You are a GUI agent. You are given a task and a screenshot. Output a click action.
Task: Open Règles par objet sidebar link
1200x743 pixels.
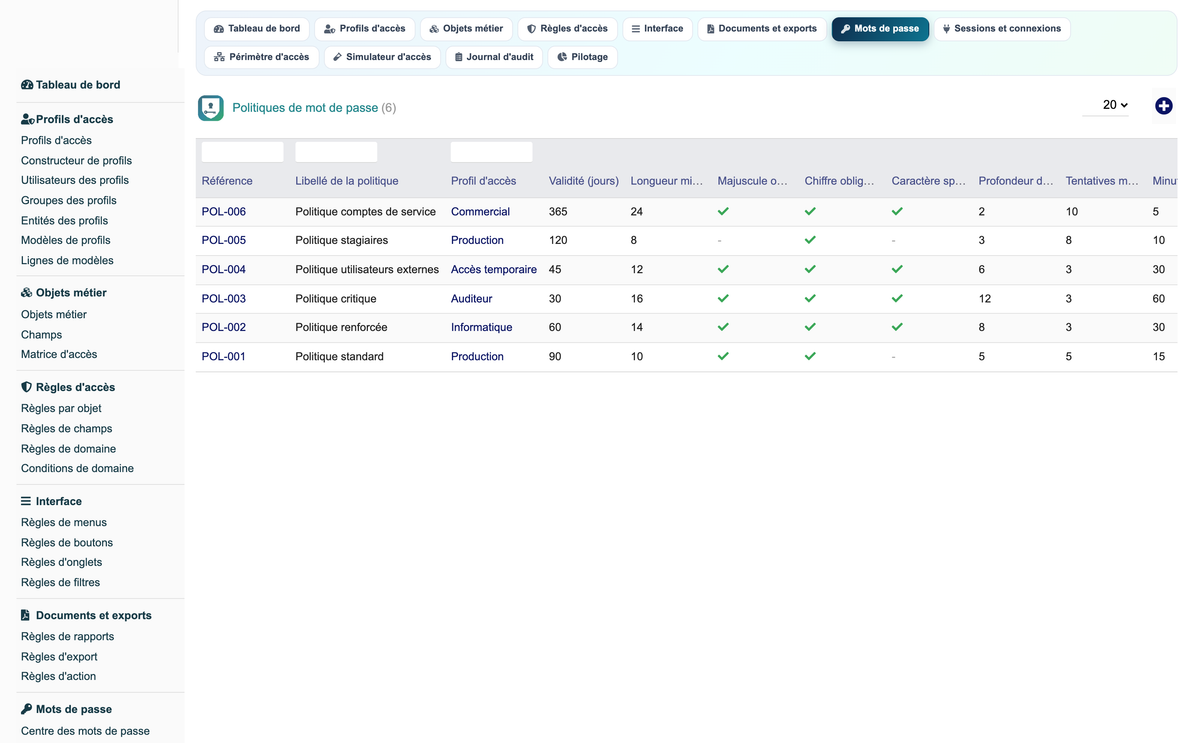[x=61, y=409]
